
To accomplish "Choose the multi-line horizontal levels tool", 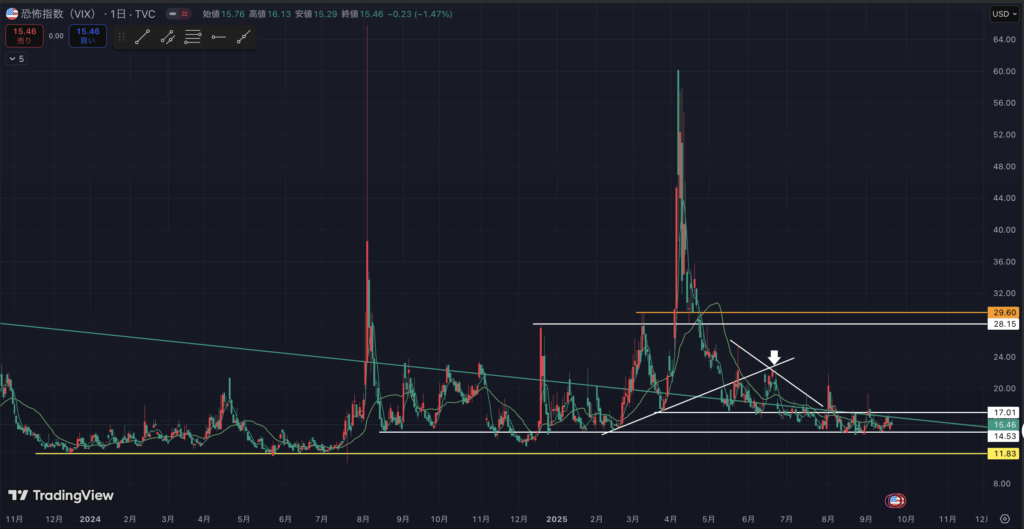I will (193, 37).
